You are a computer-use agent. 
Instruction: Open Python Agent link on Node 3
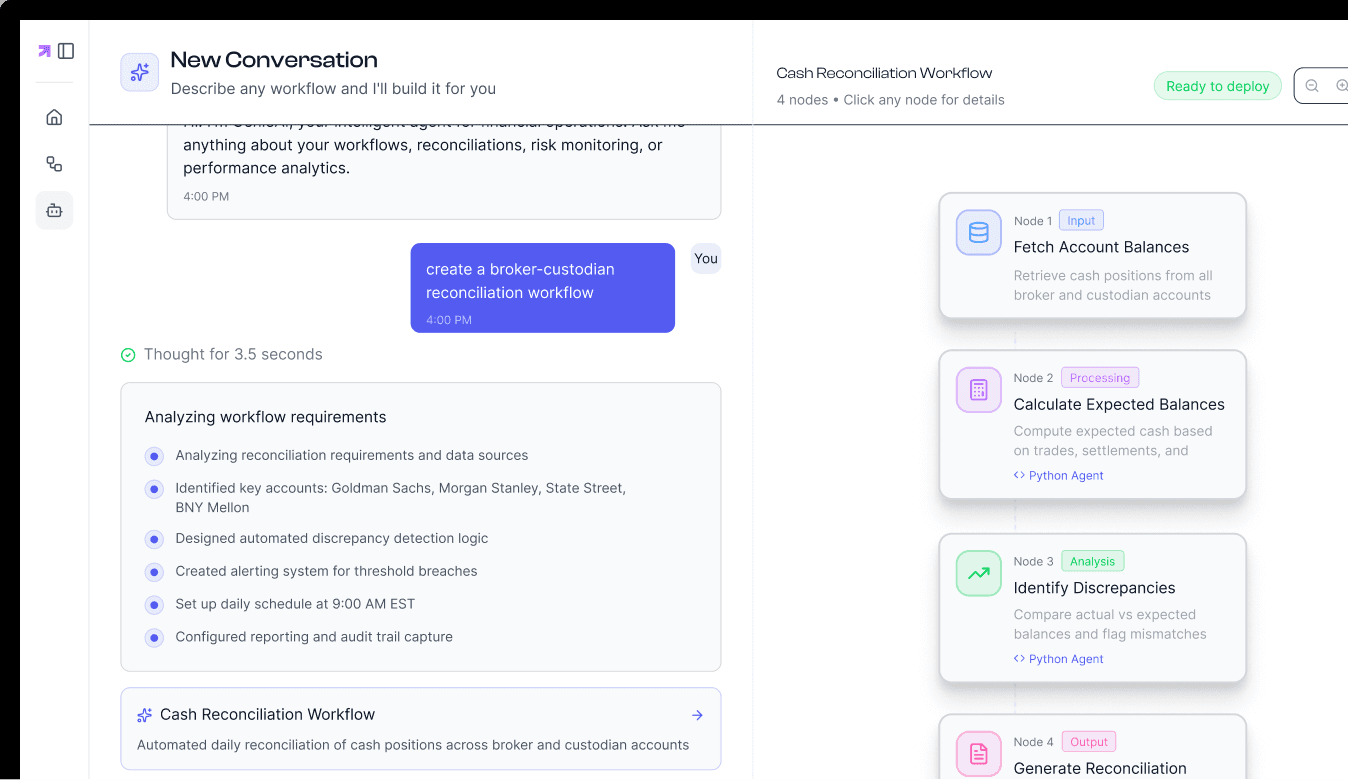1059,659
